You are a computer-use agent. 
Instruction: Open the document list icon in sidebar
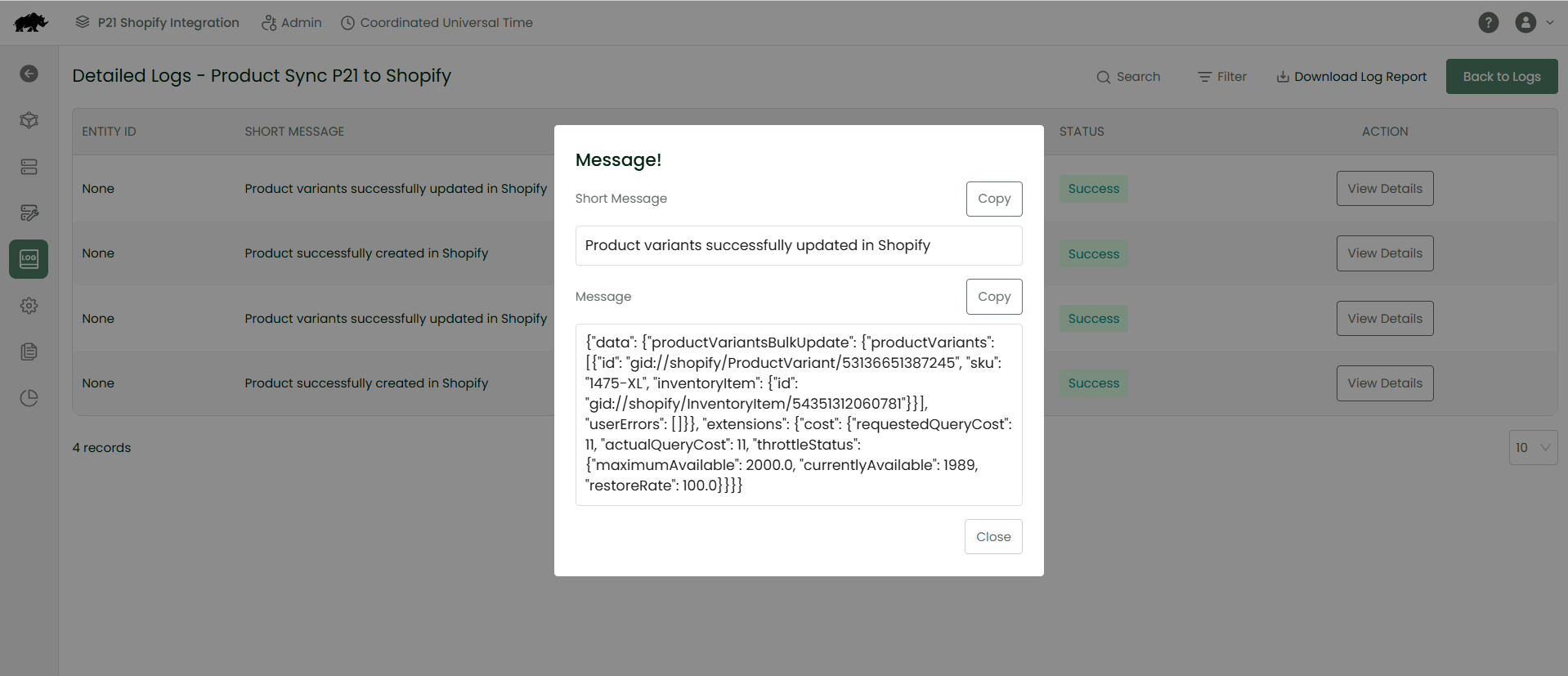[29, 351]
